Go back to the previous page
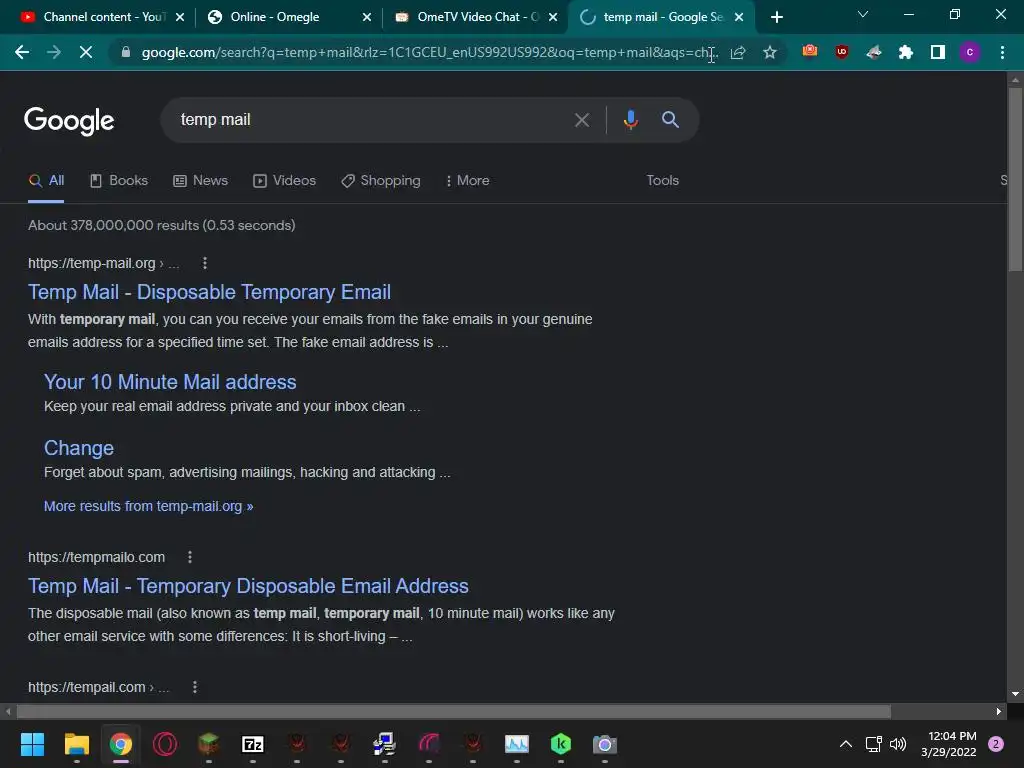This screenshot has width=1024, height=768. point(22,52)
